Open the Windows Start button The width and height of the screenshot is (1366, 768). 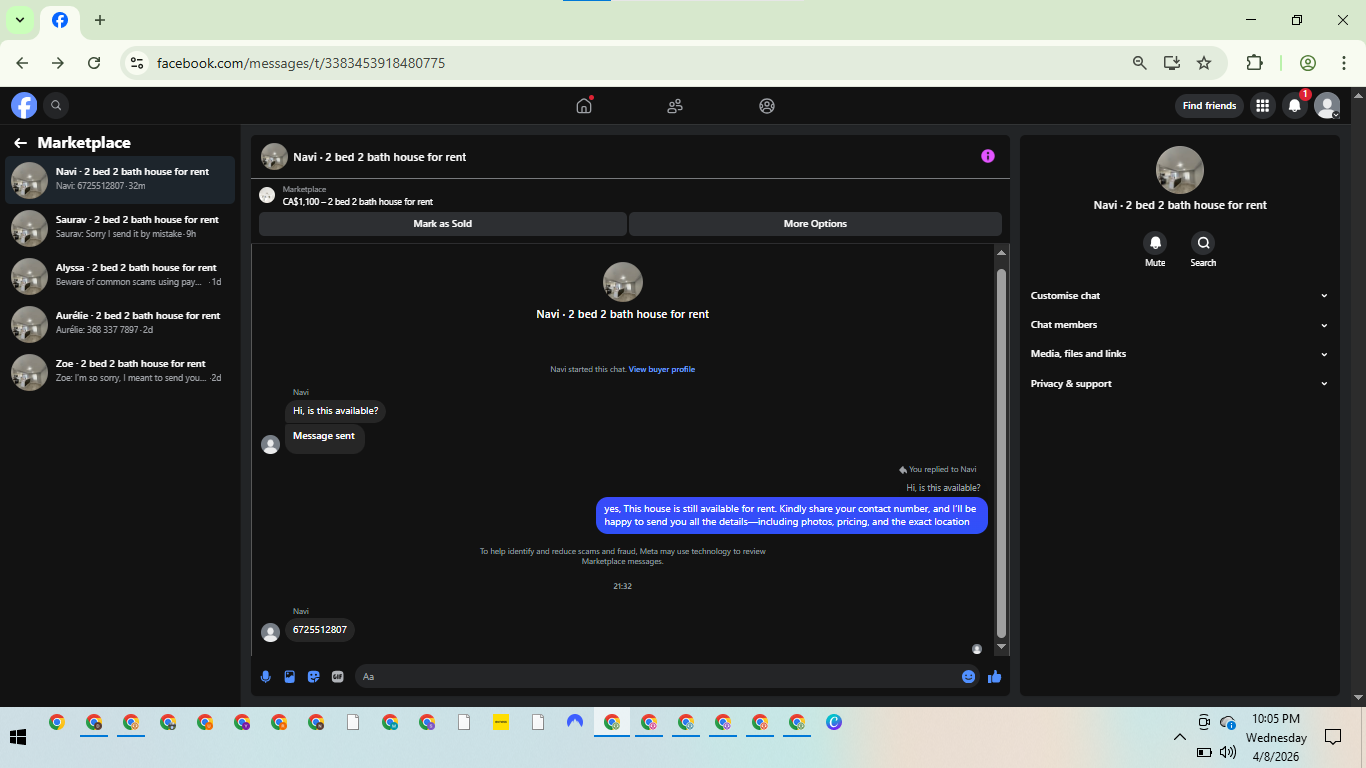(x=17, y=738)
